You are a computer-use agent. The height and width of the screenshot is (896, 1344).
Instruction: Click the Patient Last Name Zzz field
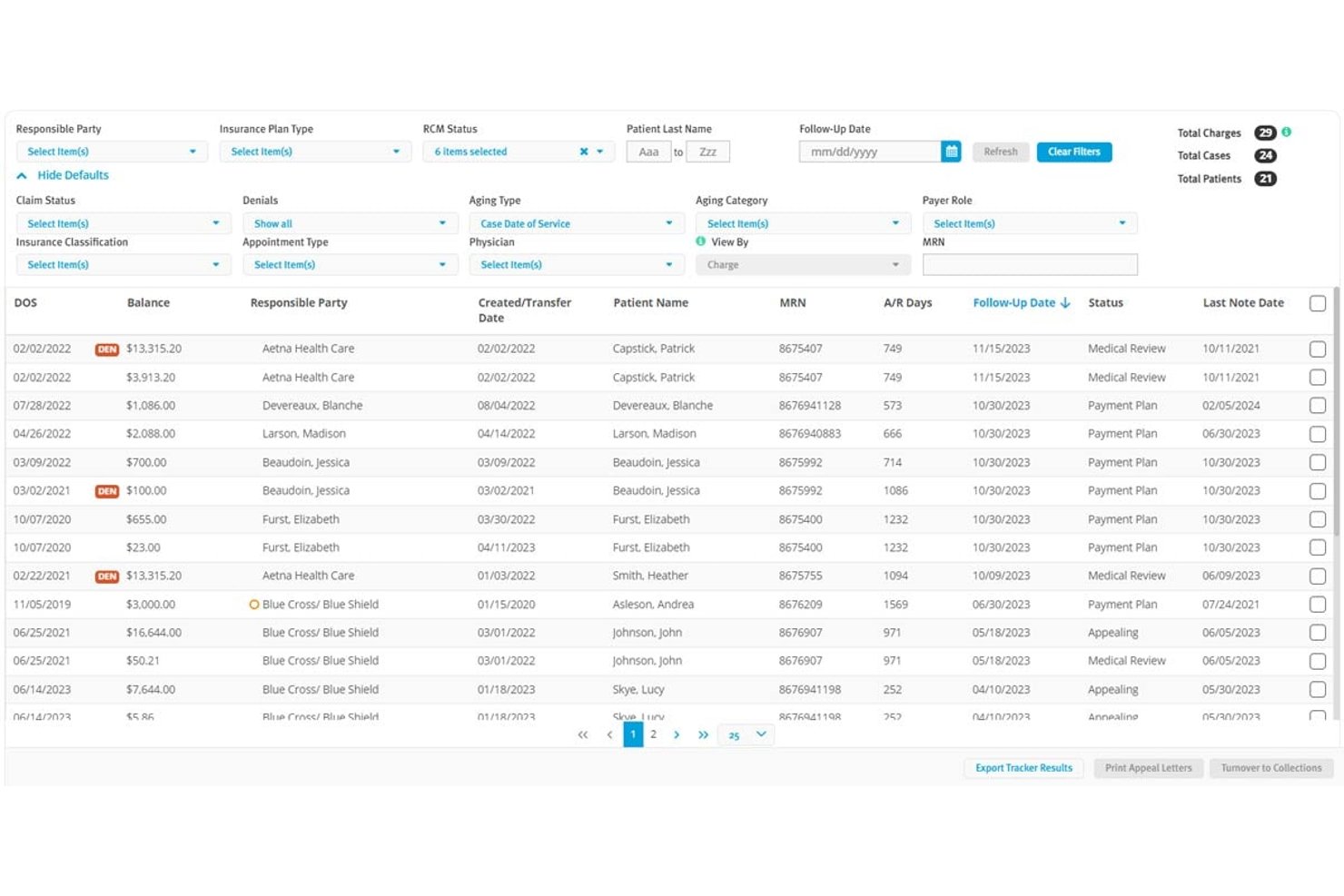tap(708, 152)
